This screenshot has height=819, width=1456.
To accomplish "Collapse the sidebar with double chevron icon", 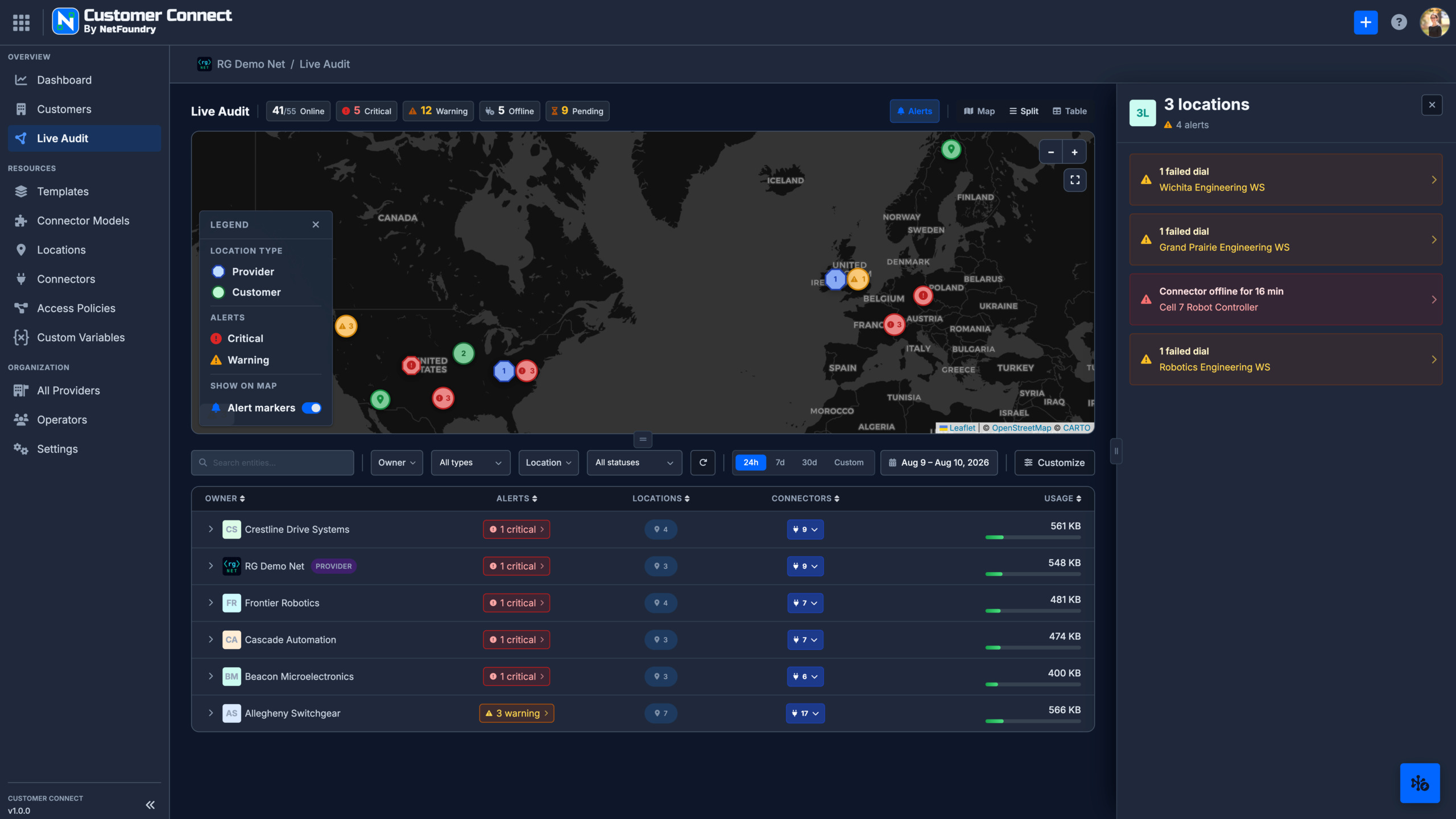I will 150,805.
